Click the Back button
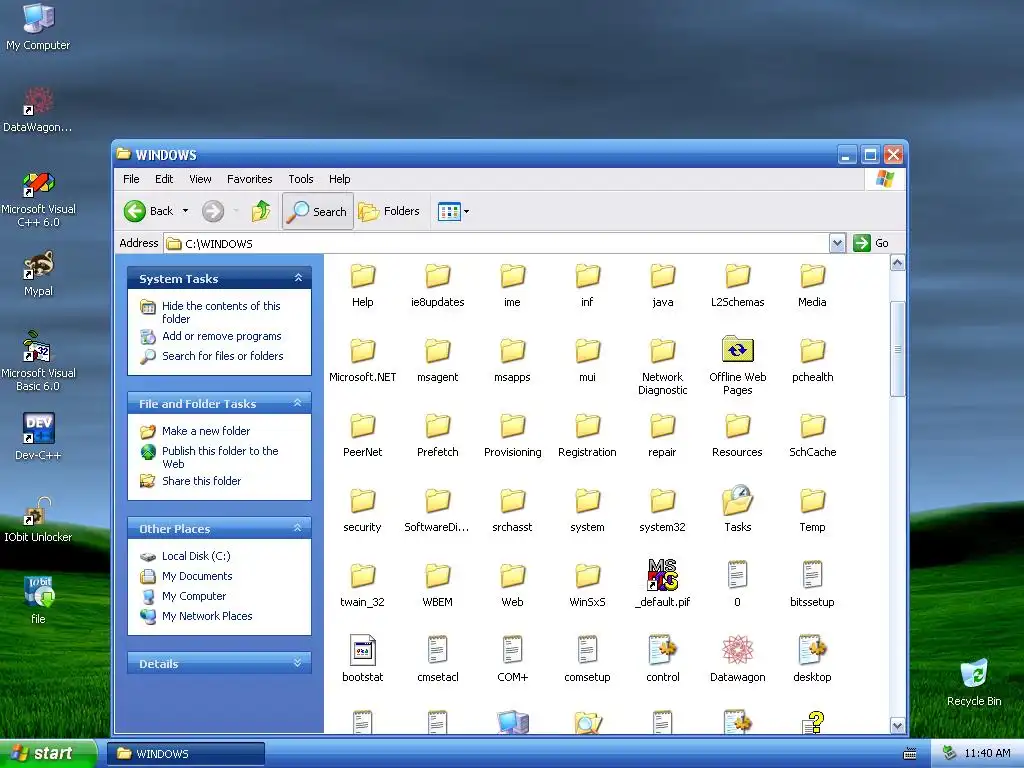The height and width of the screenshot is (768, 1024). tap(149, 211)
